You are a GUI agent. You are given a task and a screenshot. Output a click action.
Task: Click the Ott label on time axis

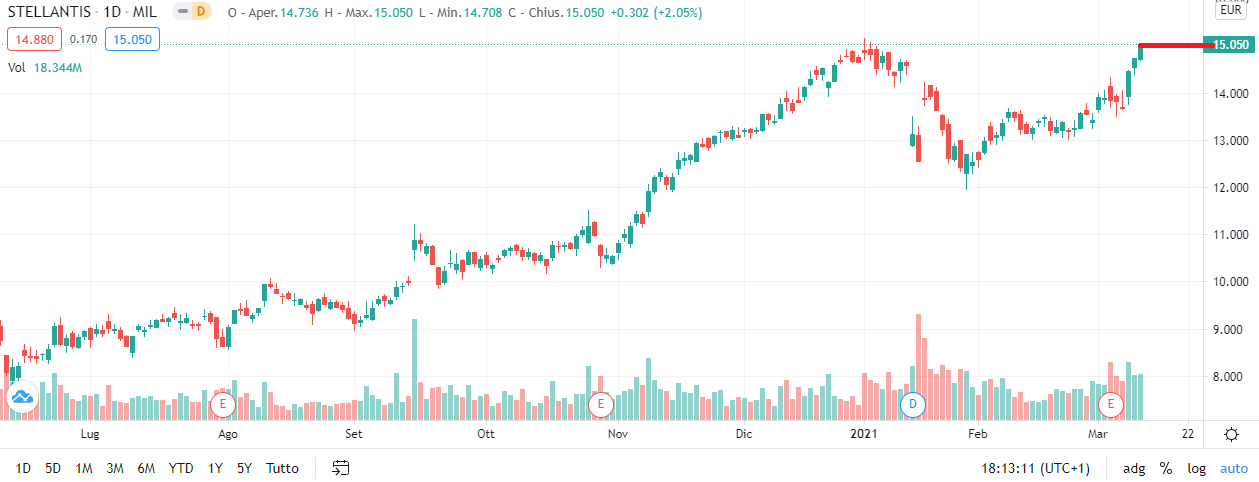click(486, 434)
